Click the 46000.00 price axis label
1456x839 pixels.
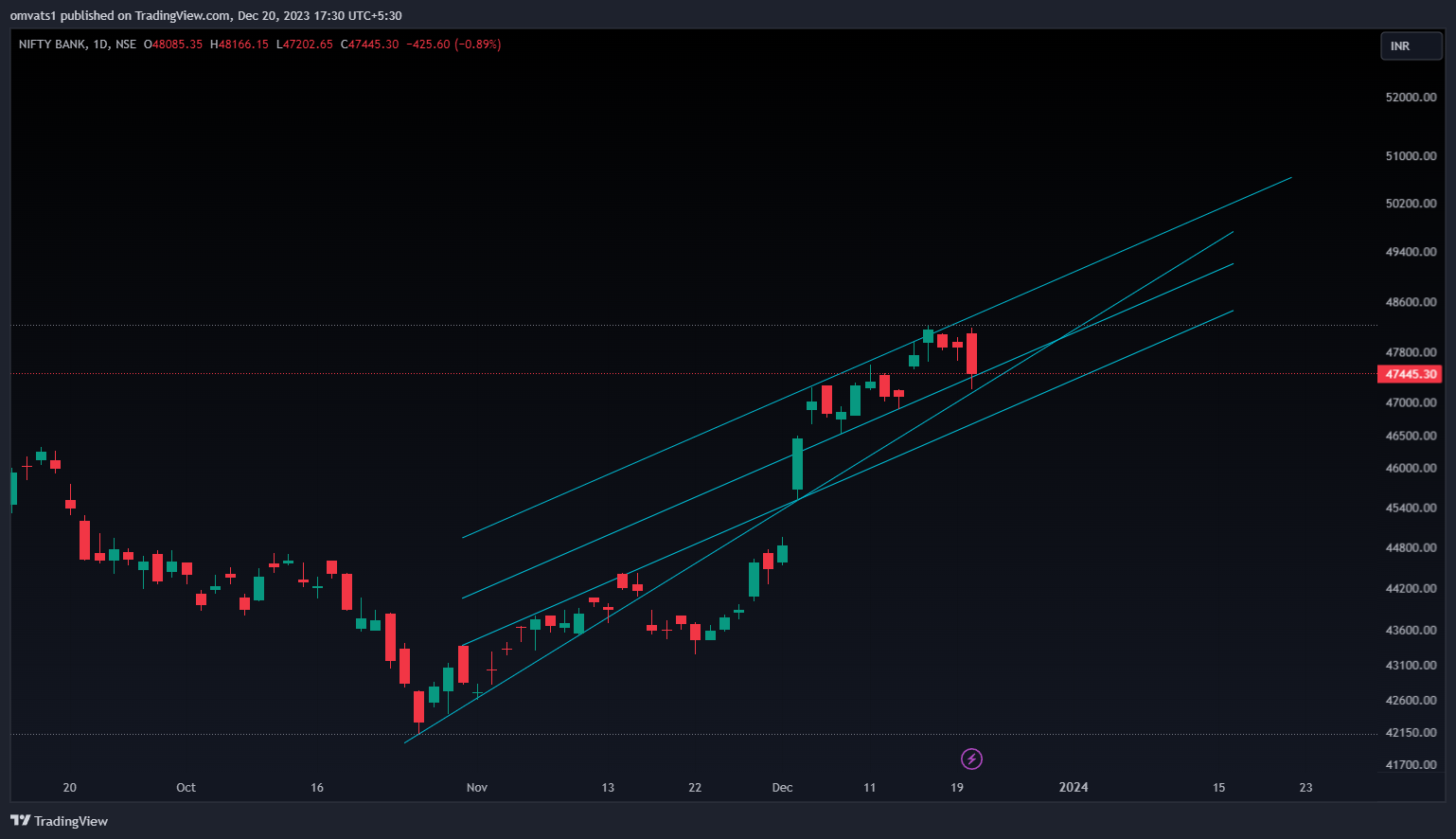tap(1411, 468)
